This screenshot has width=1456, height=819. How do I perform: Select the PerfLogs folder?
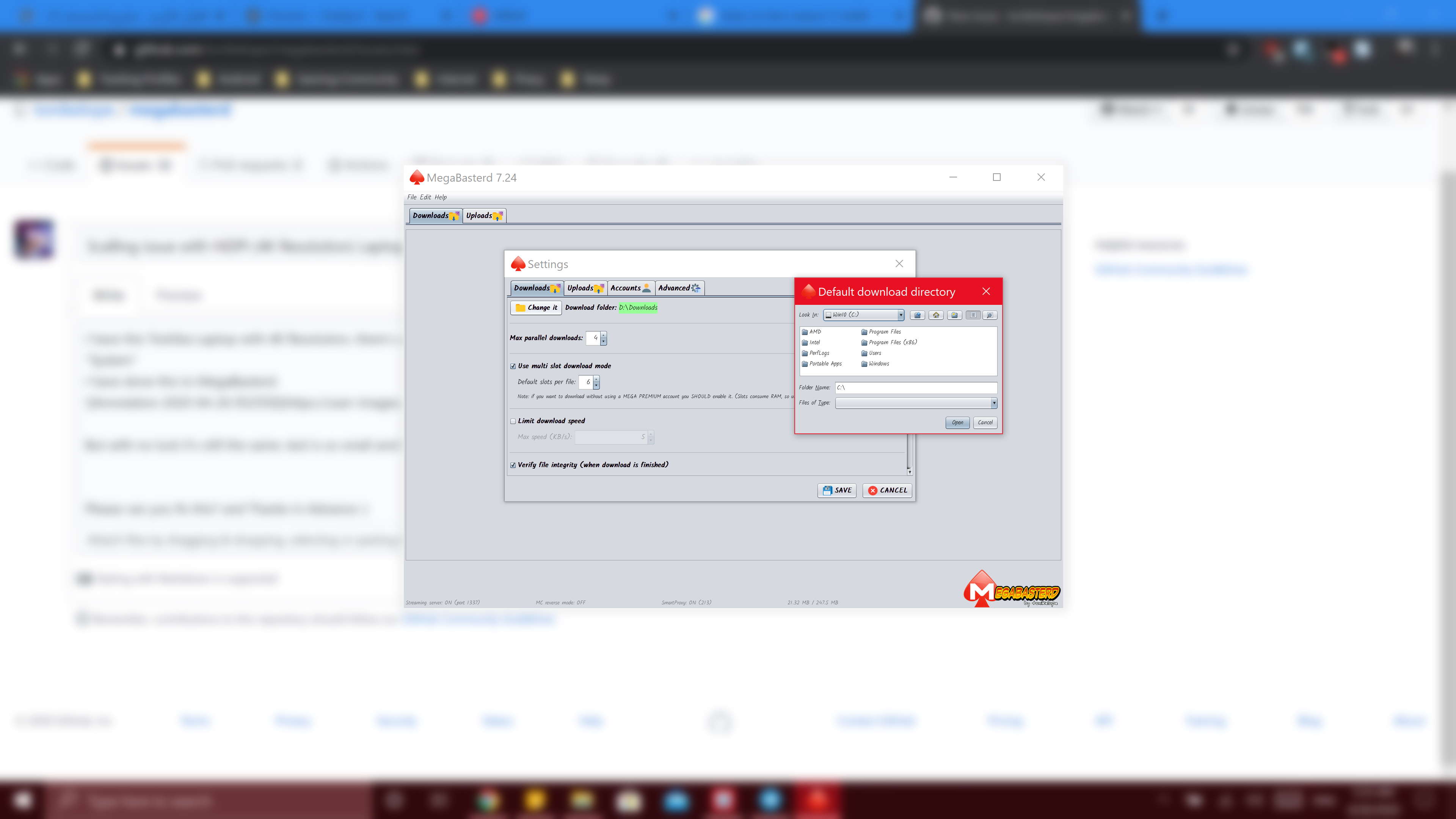(816, 353)
